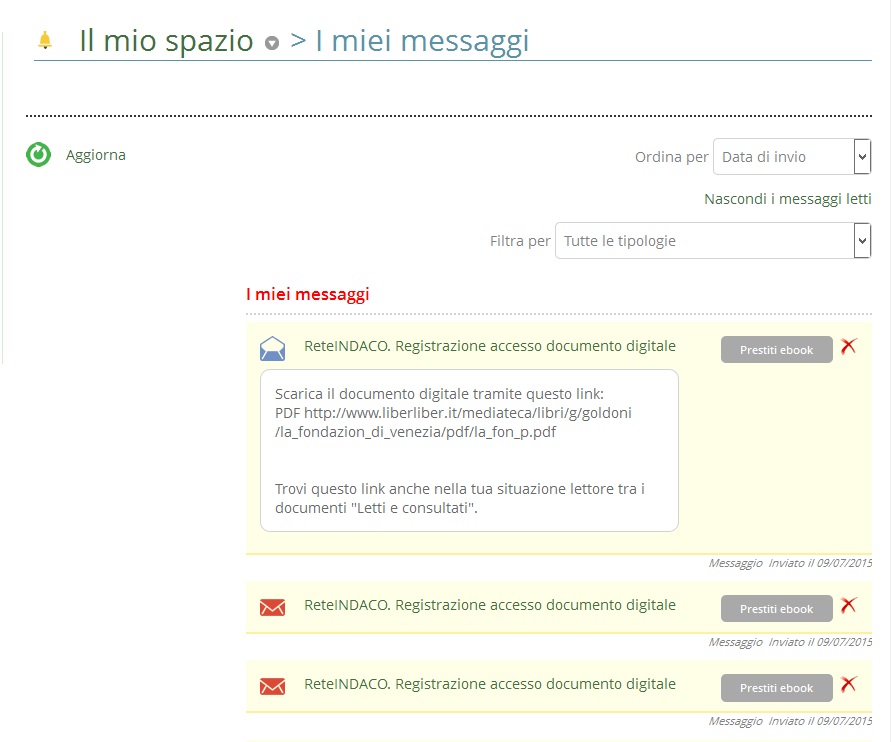Open the third ReteINDACO message title
Image resolution: width=891 pixels, height=742 pixels.
click(490, 684)
